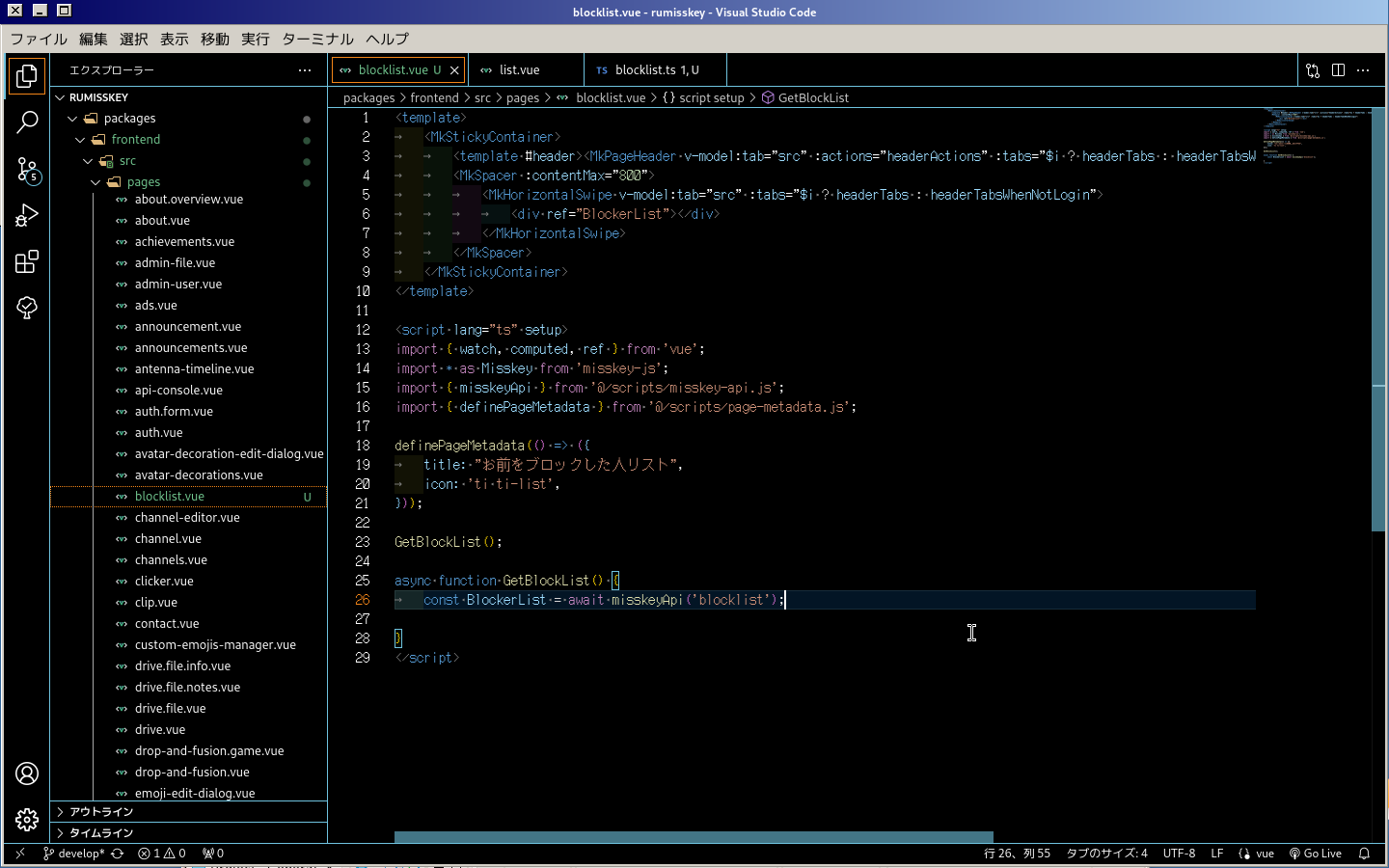
Task: Collapse the pages folder in explorer
Action: 188,182
